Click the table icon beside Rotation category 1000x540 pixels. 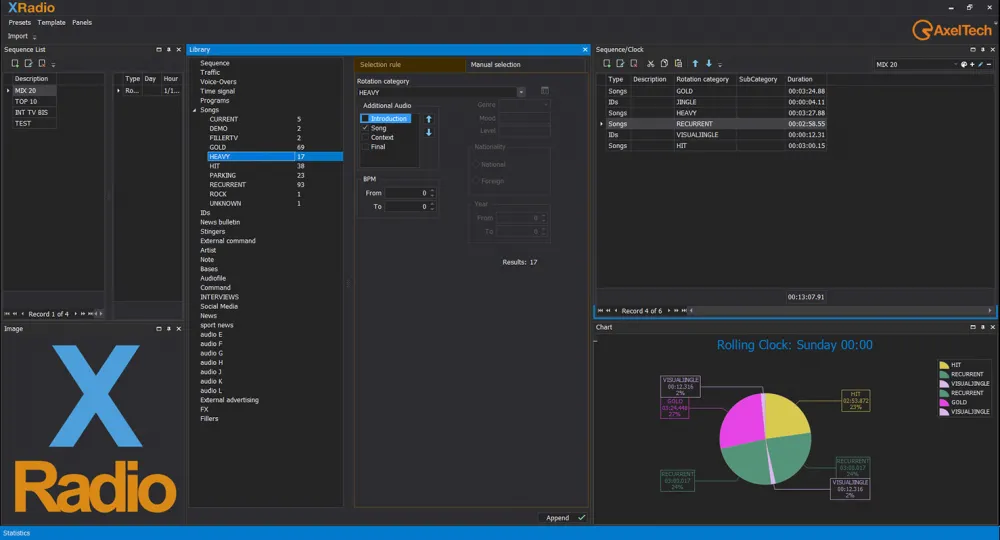545,91
